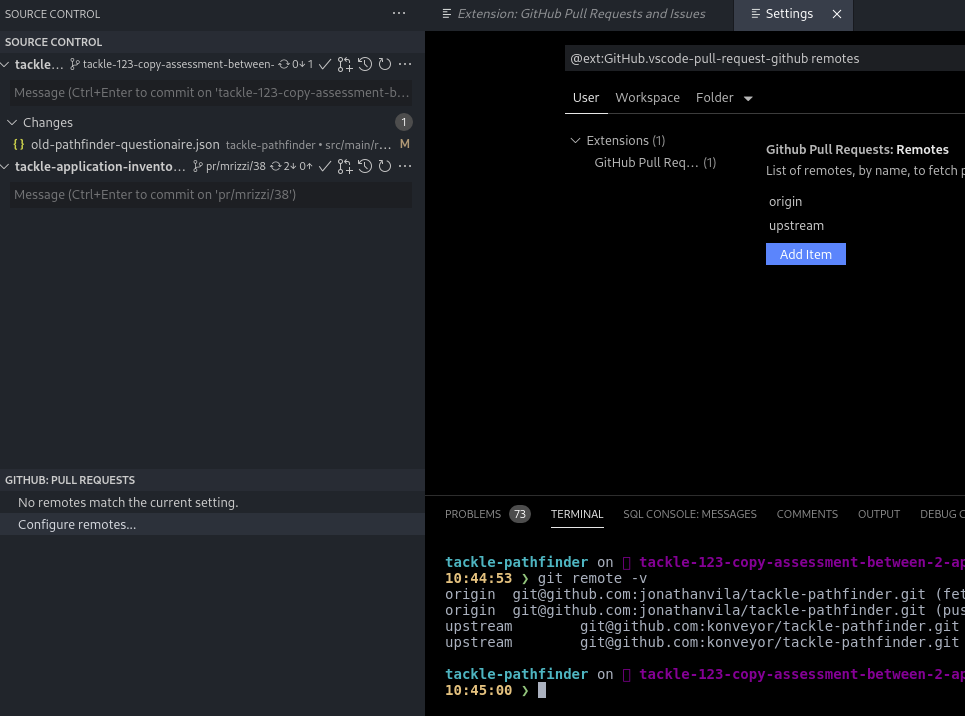The width and height of the screenshot is (965, 716).
Task: Close the Settings tab
Action: pyautogui.click(x=837, y=14)
